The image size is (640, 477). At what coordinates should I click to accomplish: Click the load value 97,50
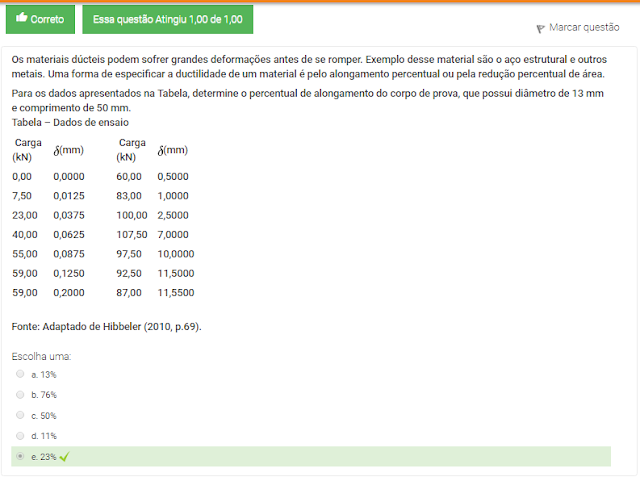tap(129, 254)
